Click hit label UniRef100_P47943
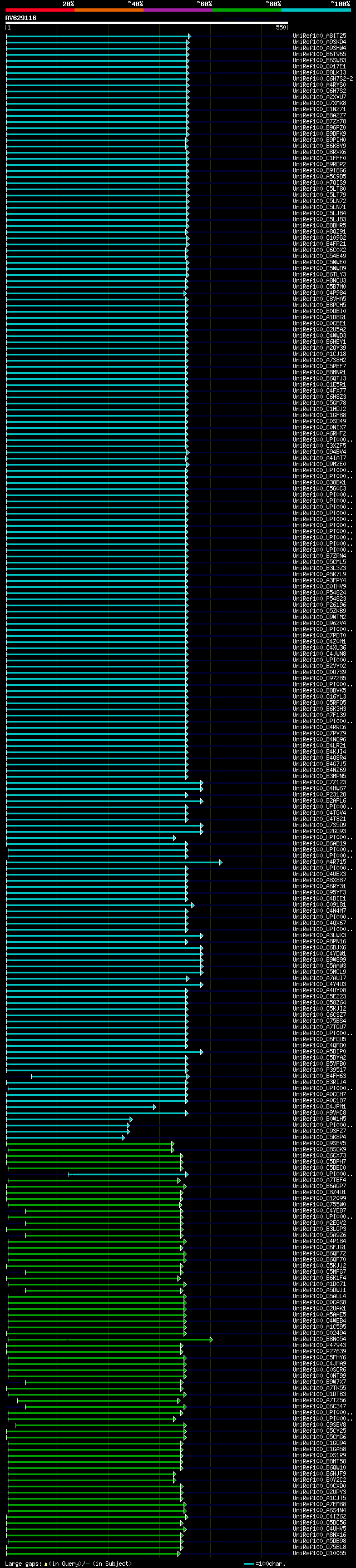Viewport: 356px width, 1568px height. [319, 1345]
